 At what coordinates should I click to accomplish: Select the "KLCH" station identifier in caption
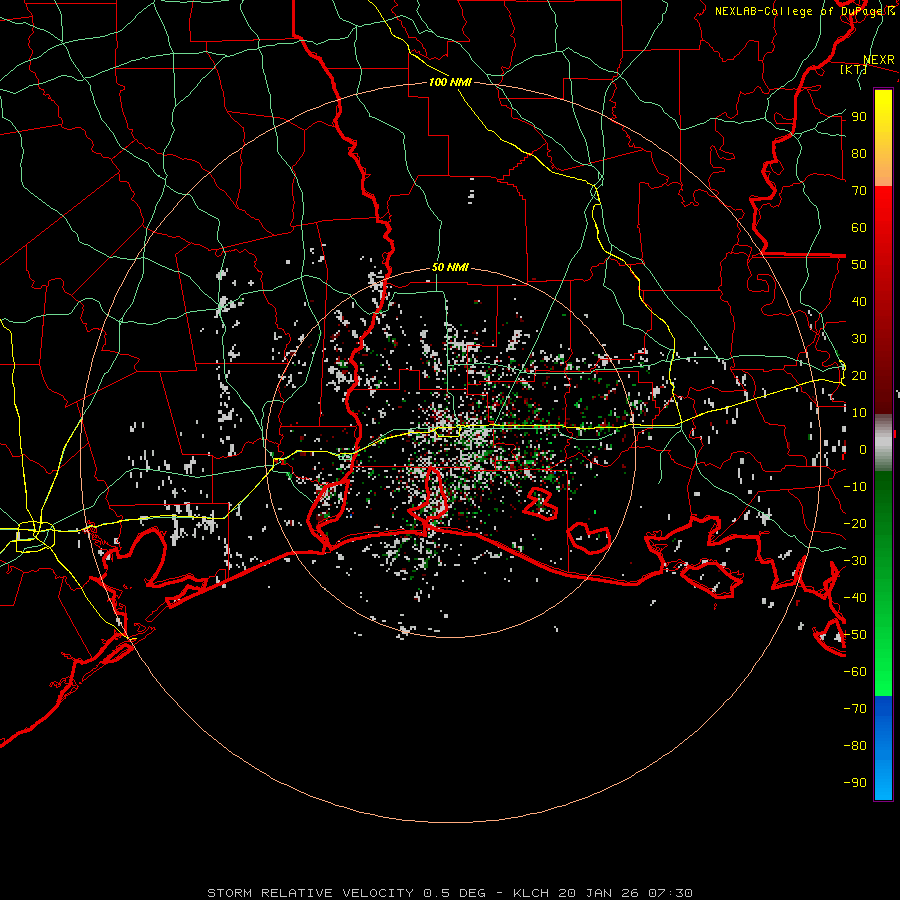[531, 893]
